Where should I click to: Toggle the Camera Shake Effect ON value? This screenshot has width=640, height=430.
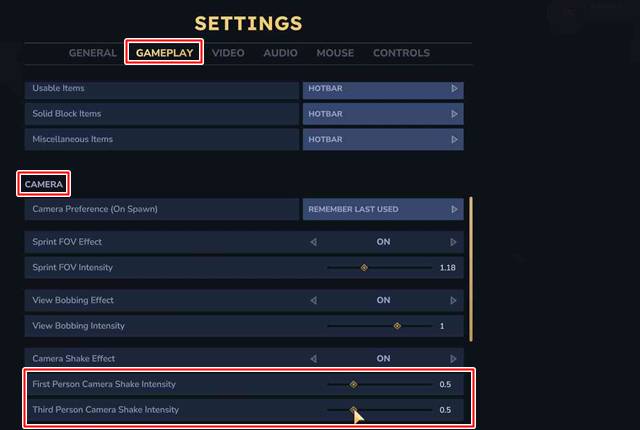click(383, 358)
